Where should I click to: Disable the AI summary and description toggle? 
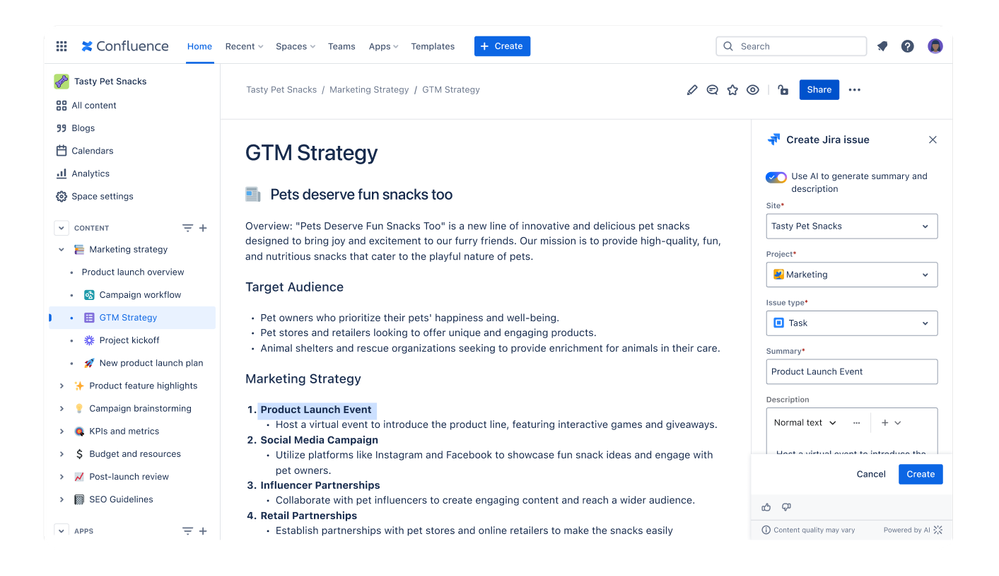[775, 176]
